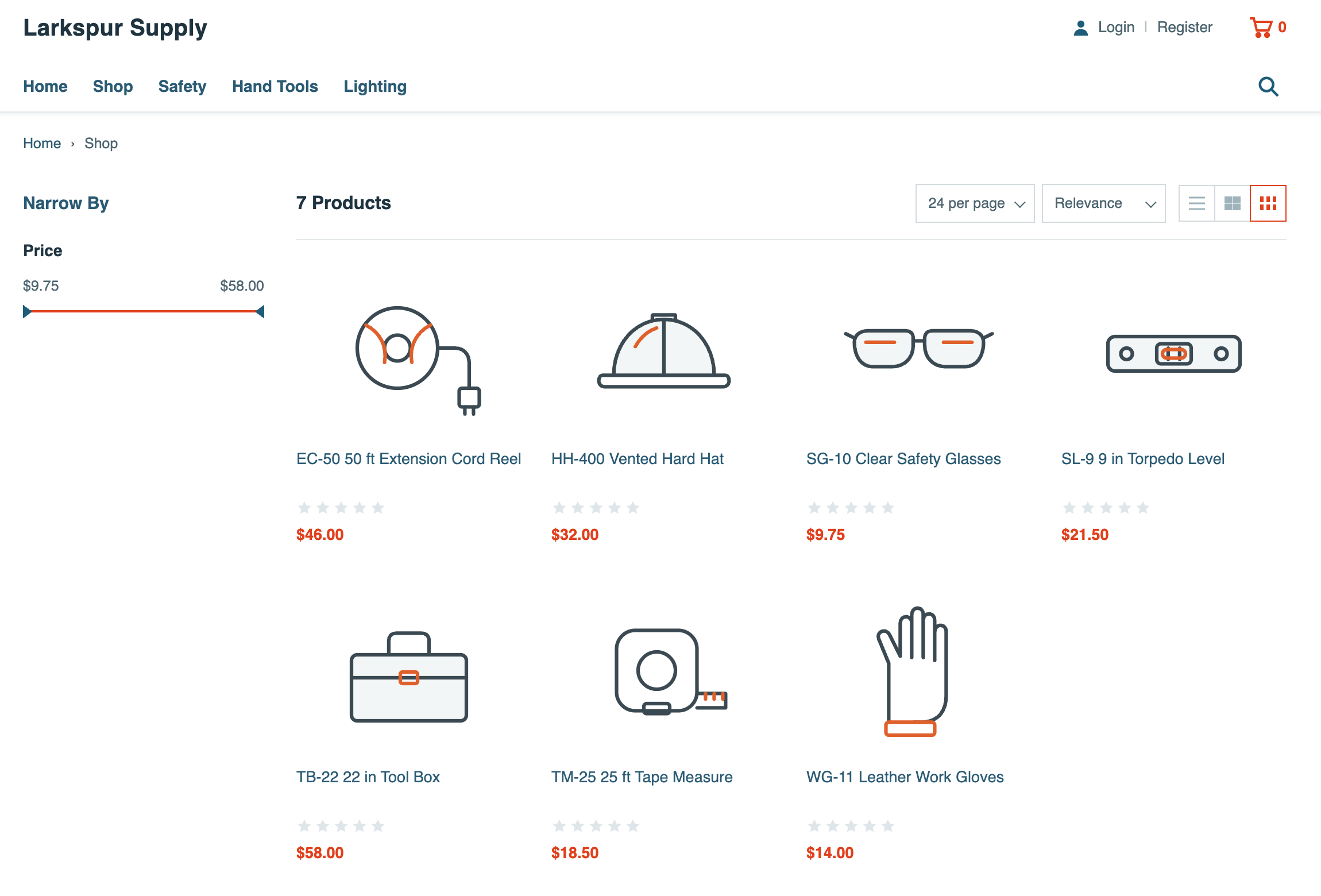
Task: Click the $18.50 price
Action: [x=575, y=853]
